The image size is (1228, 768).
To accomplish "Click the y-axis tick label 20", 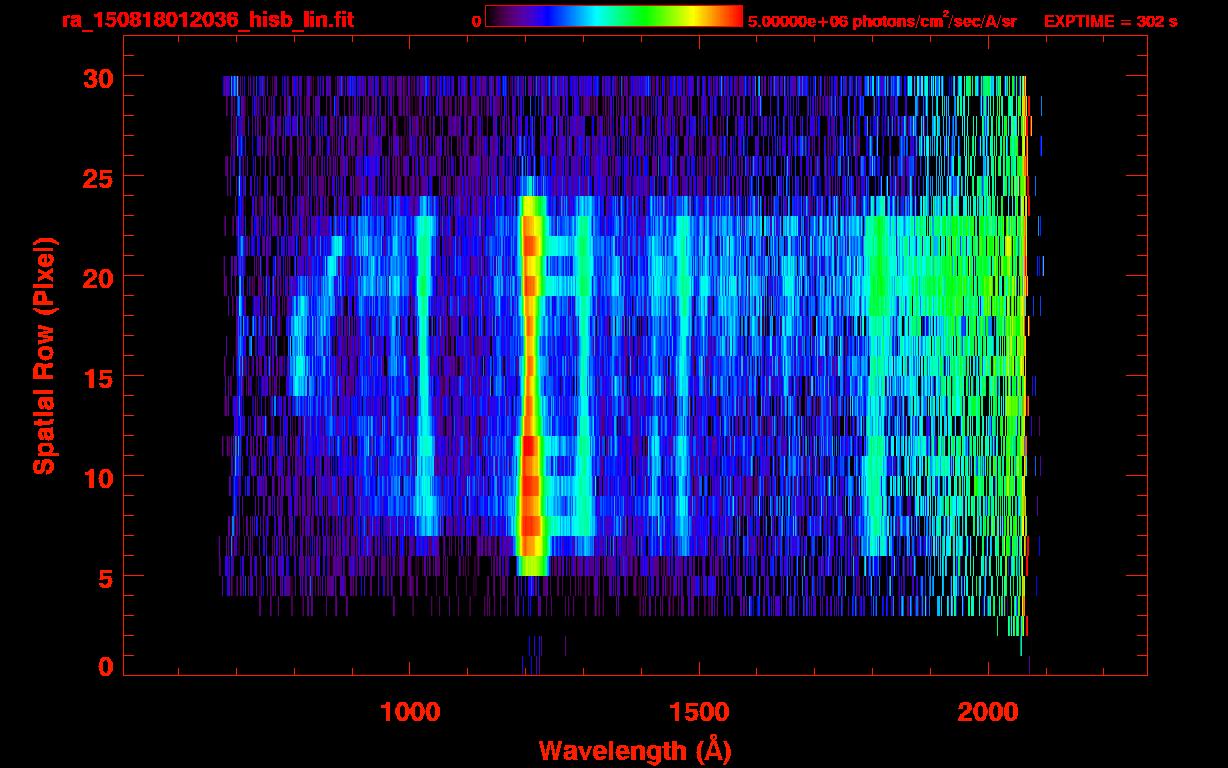I will pyautogui.click(x=97, y=277).
